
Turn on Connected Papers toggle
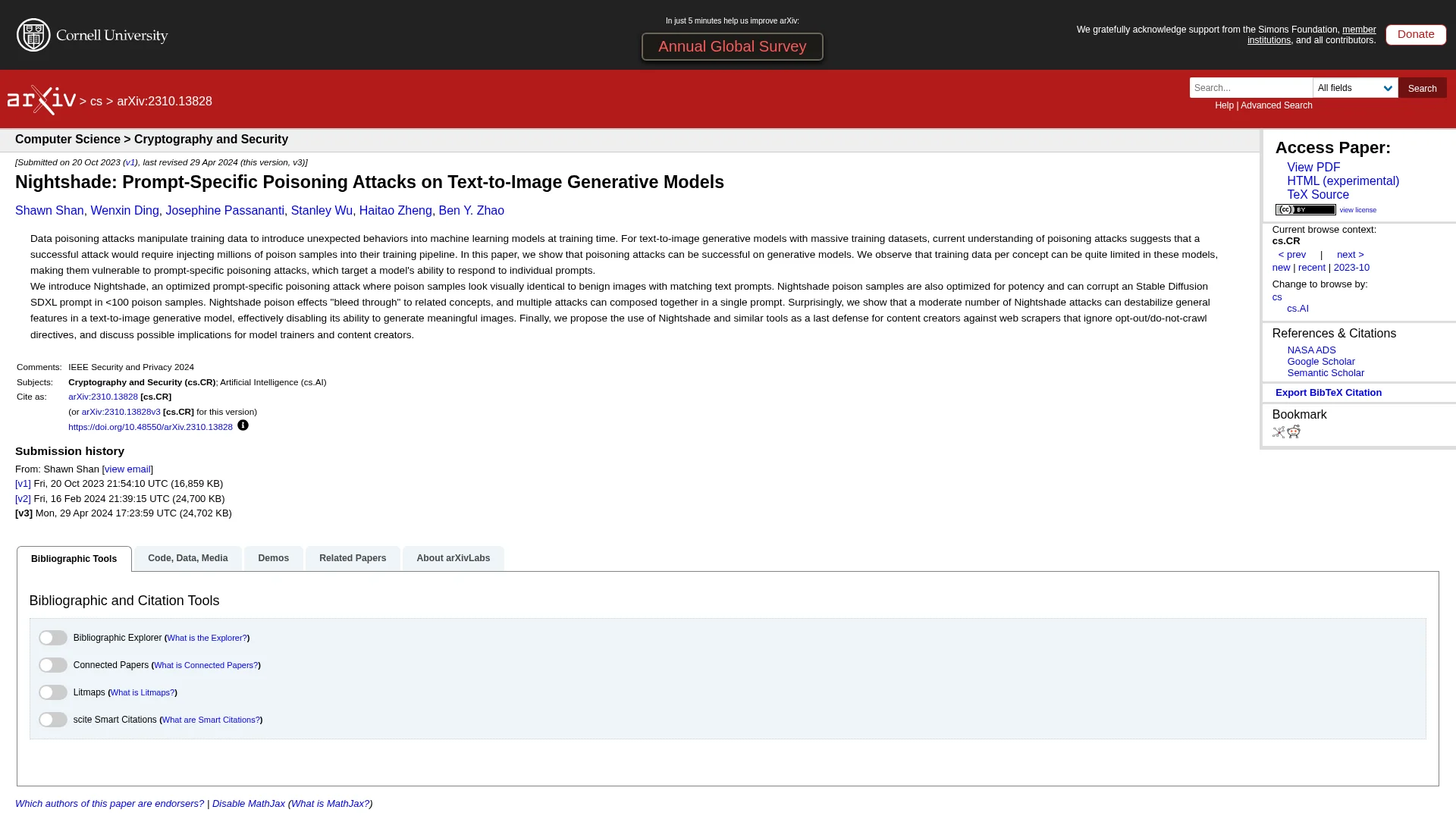click(53, 665)
